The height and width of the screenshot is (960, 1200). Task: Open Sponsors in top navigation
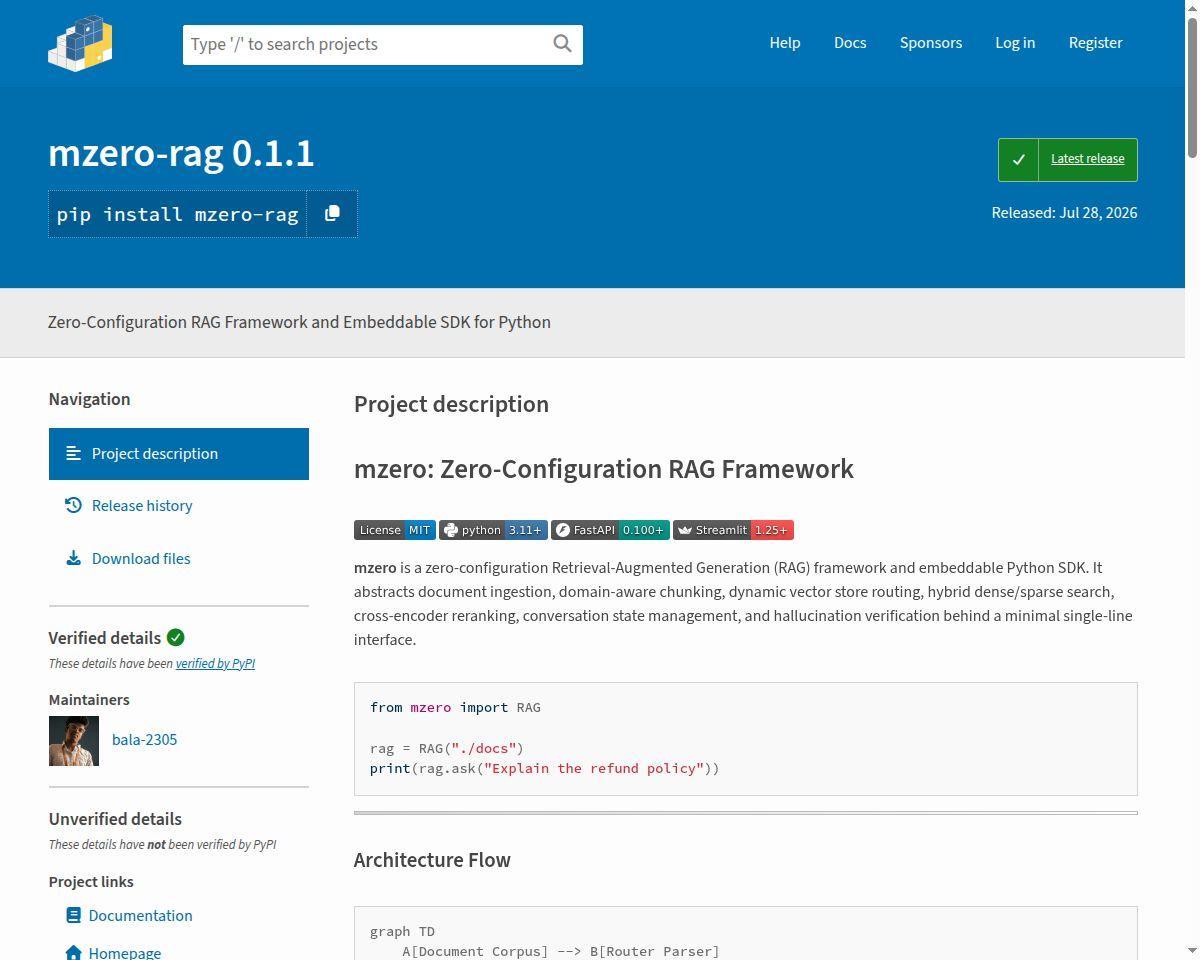click(x=931, y=43)
